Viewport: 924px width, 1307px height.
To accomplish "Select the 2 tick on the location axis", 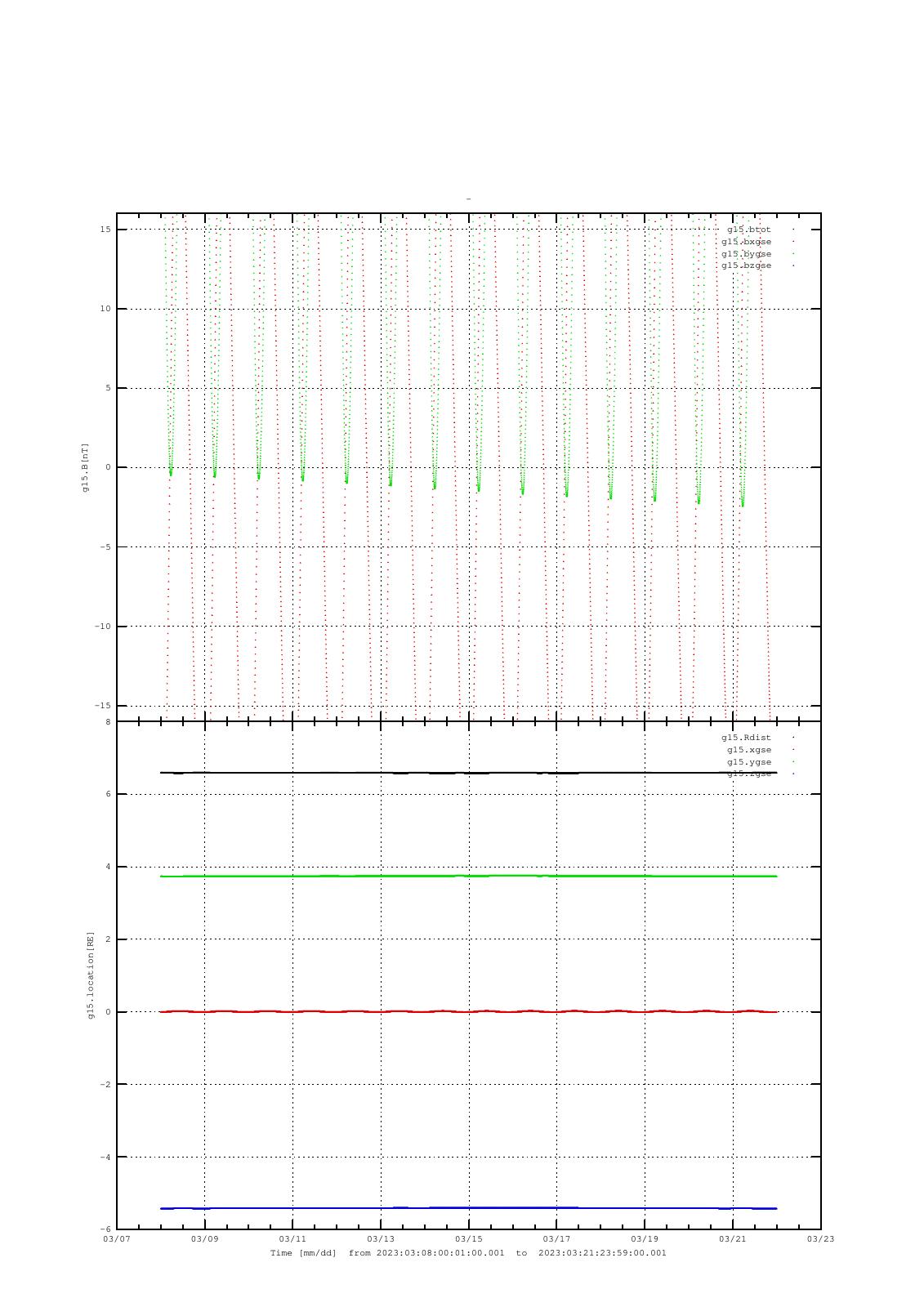I will coord(108,939).
